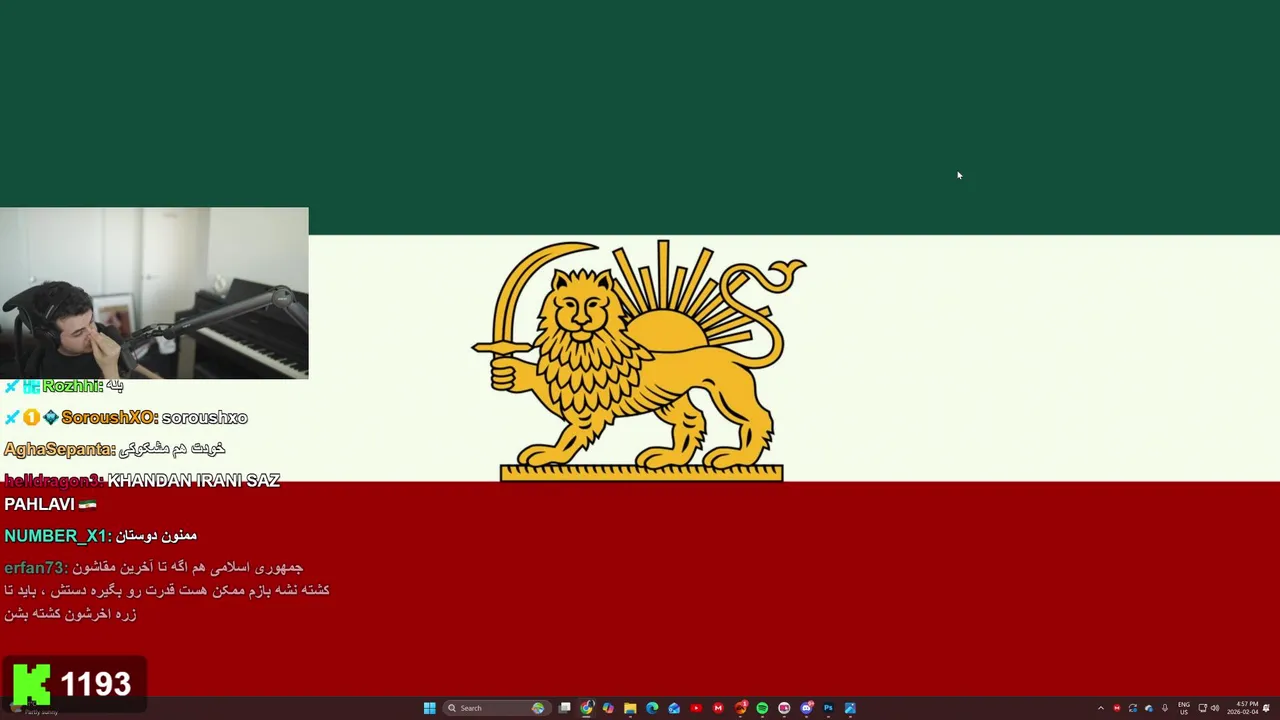Click the sync status tray icon
The height and width of the screenshot is (720, 1280).
point(1133,708)
